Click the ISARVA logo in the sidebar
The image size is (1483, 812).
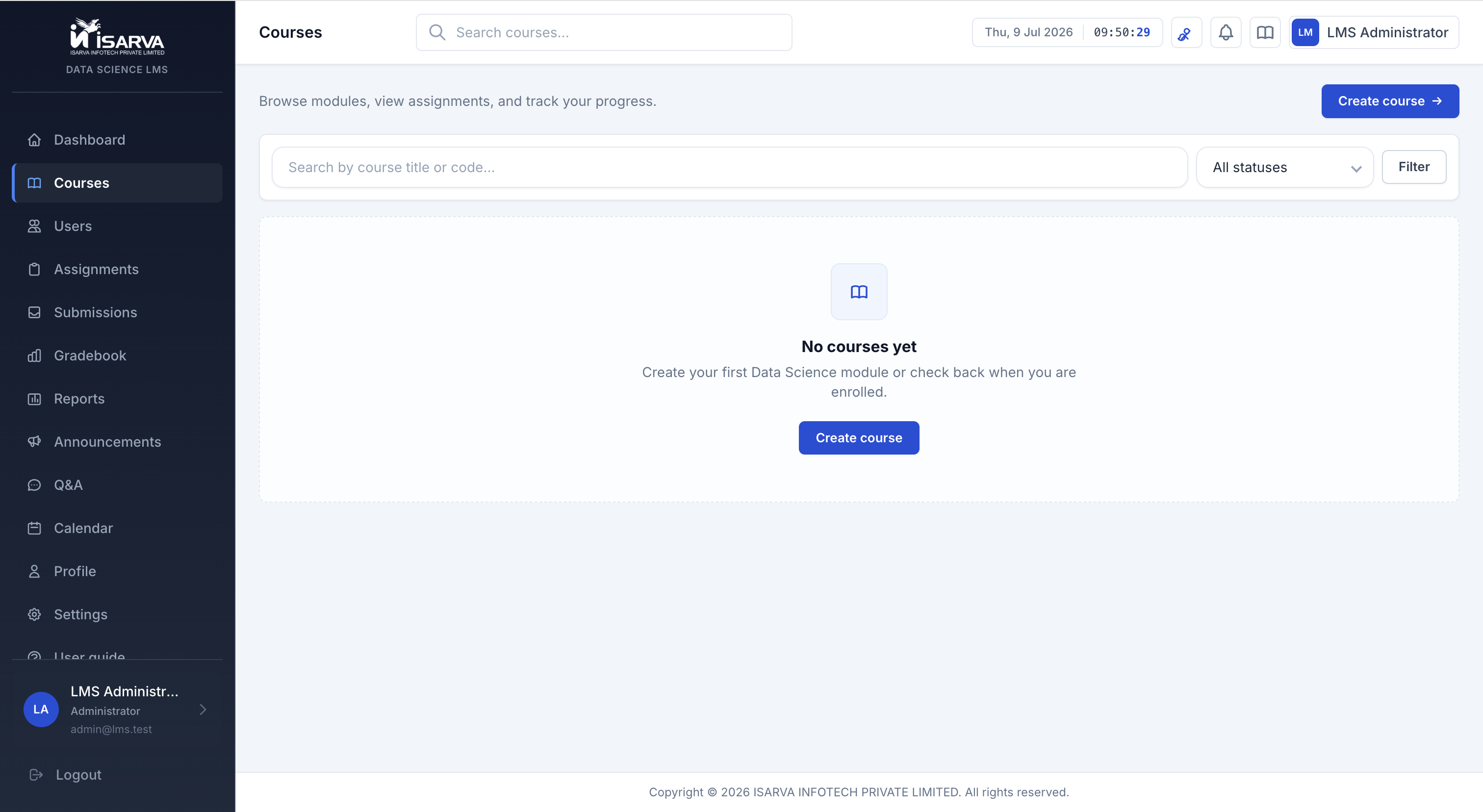(117, 37)
